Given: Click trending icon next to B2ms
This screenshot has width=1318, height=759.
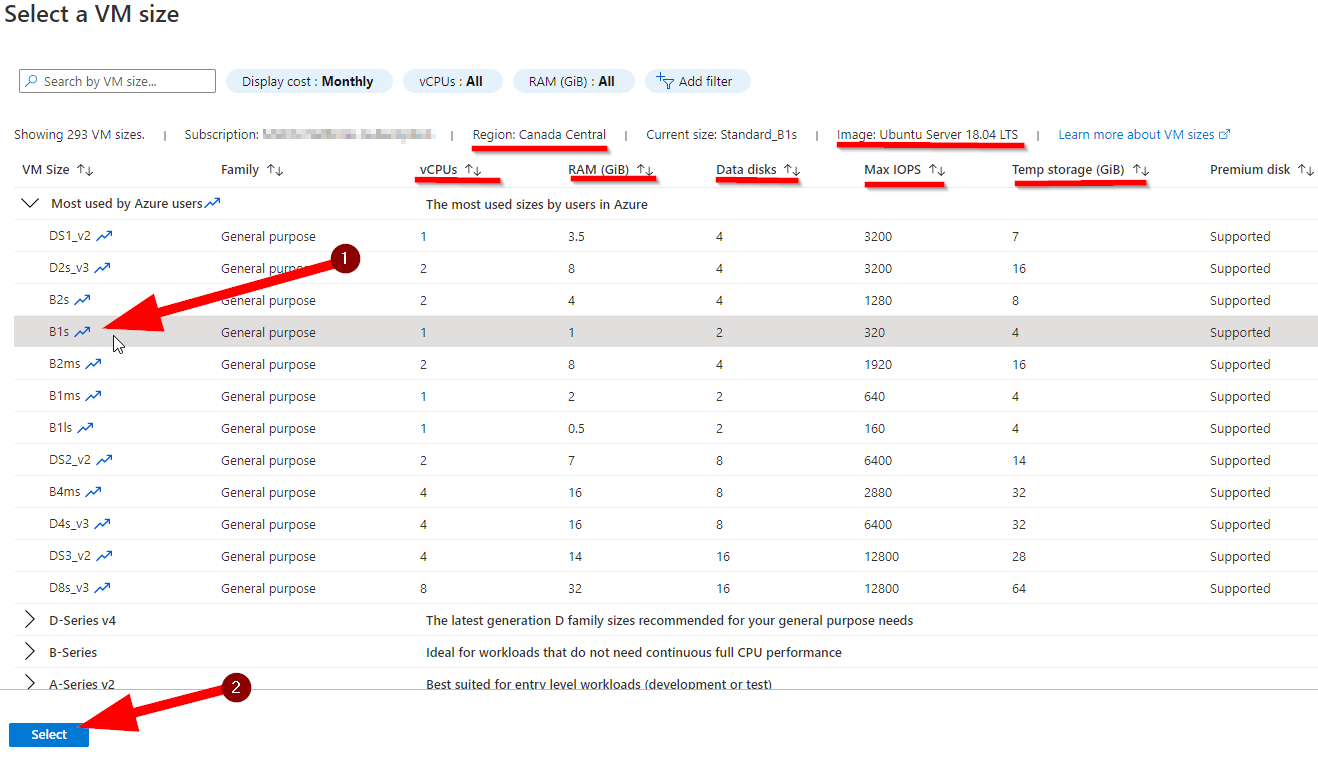Looking at the screenshot, I should pos(93,364).
